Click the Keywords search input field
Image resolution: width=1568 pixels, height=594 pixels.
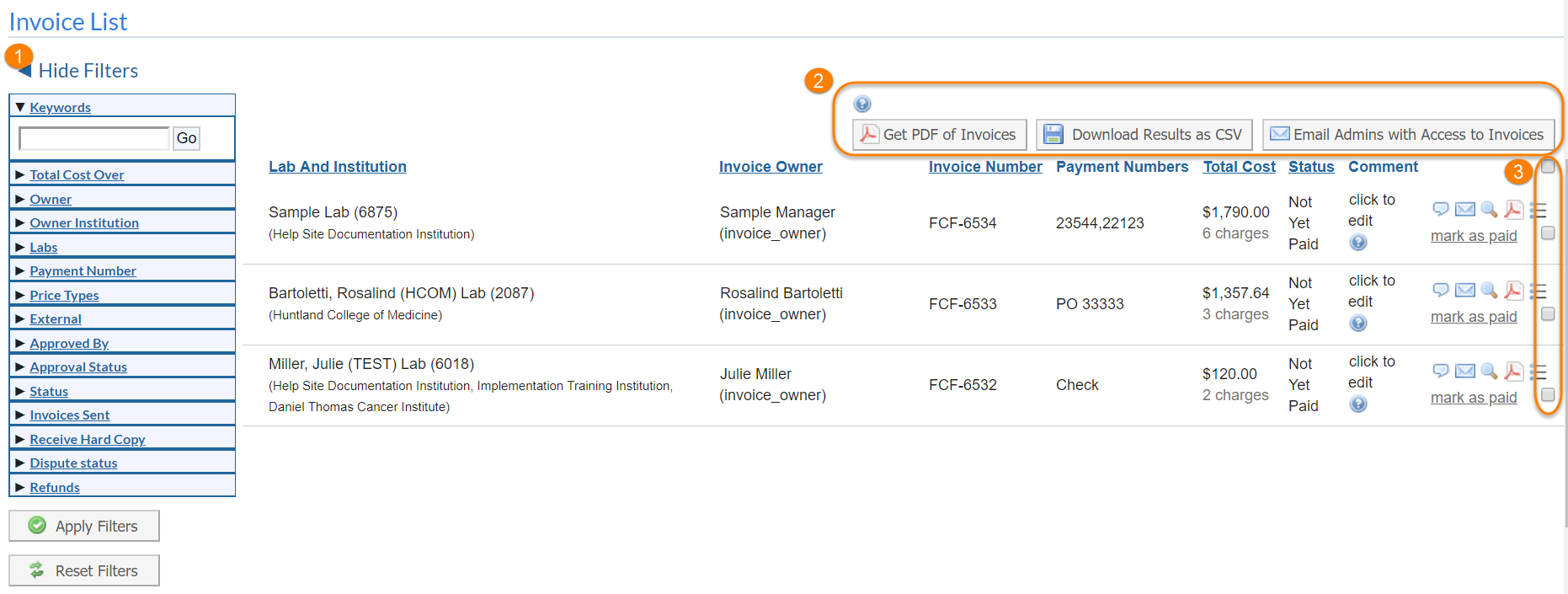[x=94, y=138]
